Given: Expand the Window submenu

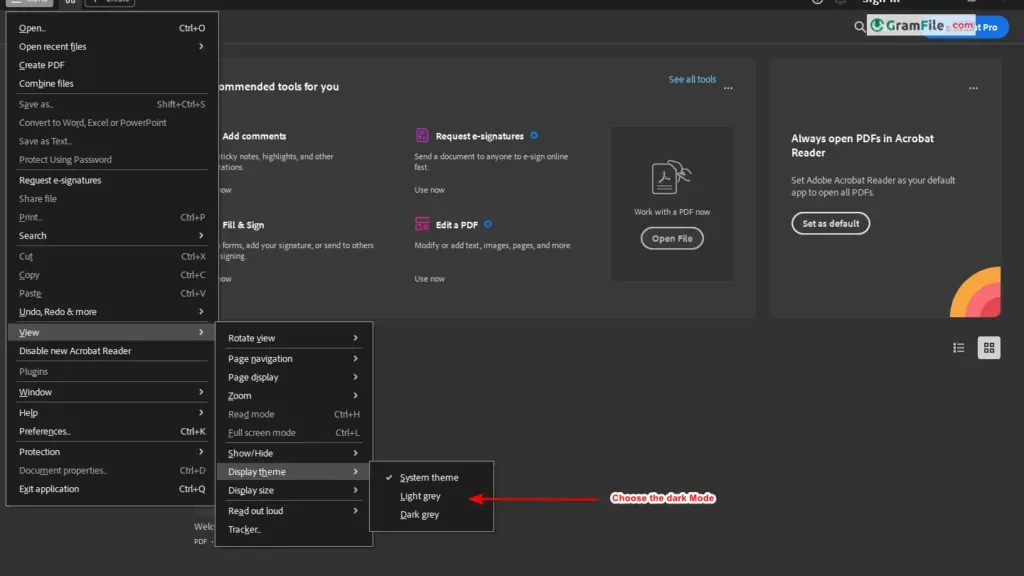Looking at the screenshot, I should [x=111, y=392].
